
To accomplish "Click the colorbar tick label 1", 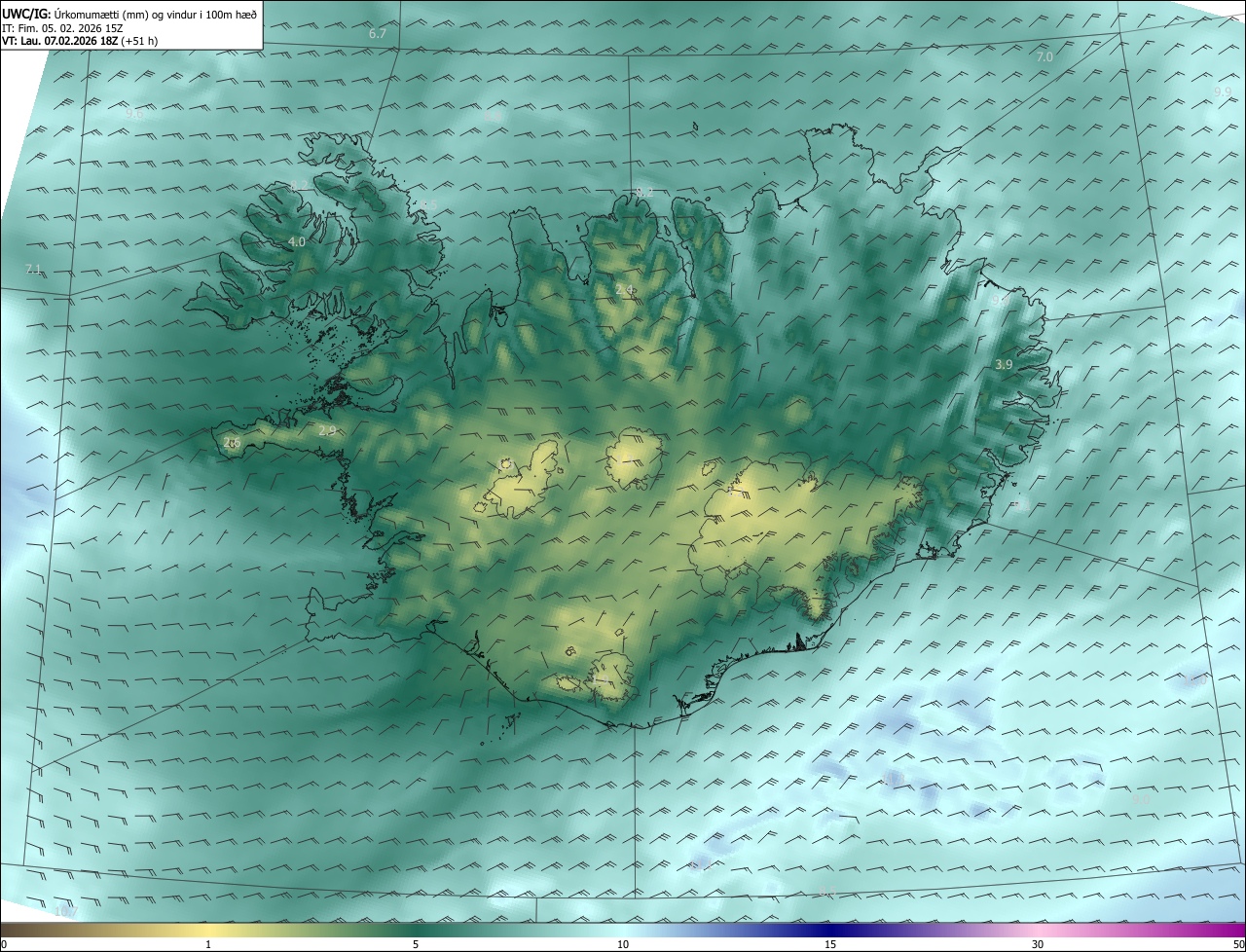I will pyautogui.click(x=208, y=944).
